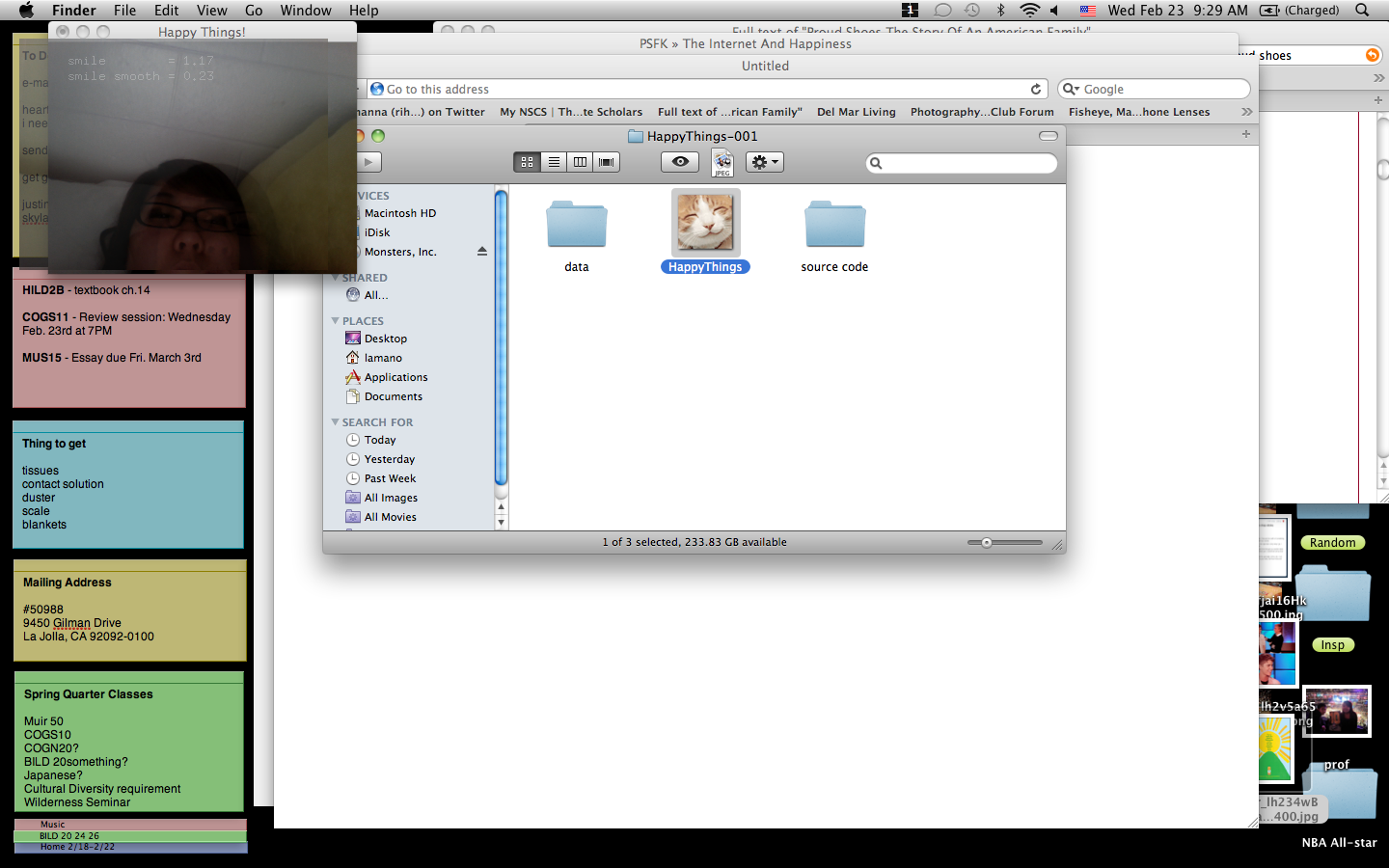The image size is (1389, 868).
Task: Open the Window menu in menu bar
Action: 306,10
